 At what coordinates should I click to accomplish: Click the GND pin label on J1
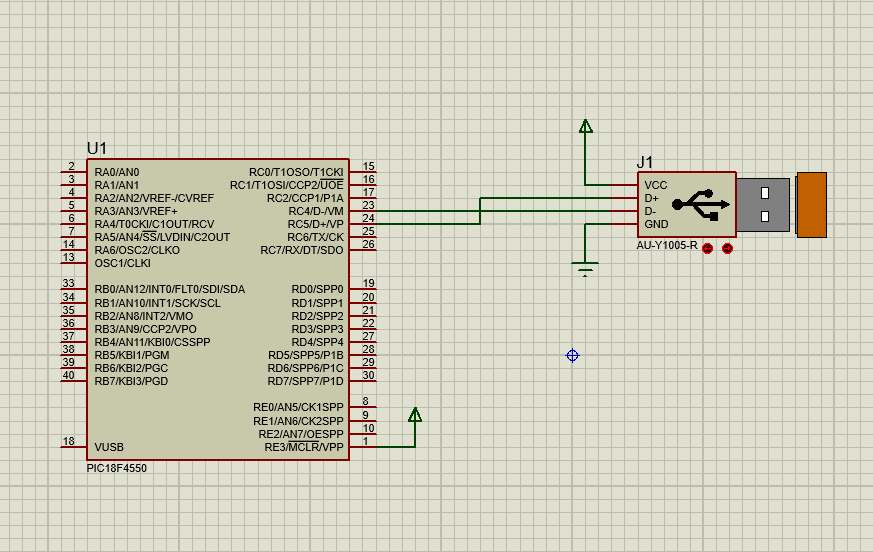click(x=656, y=224)
